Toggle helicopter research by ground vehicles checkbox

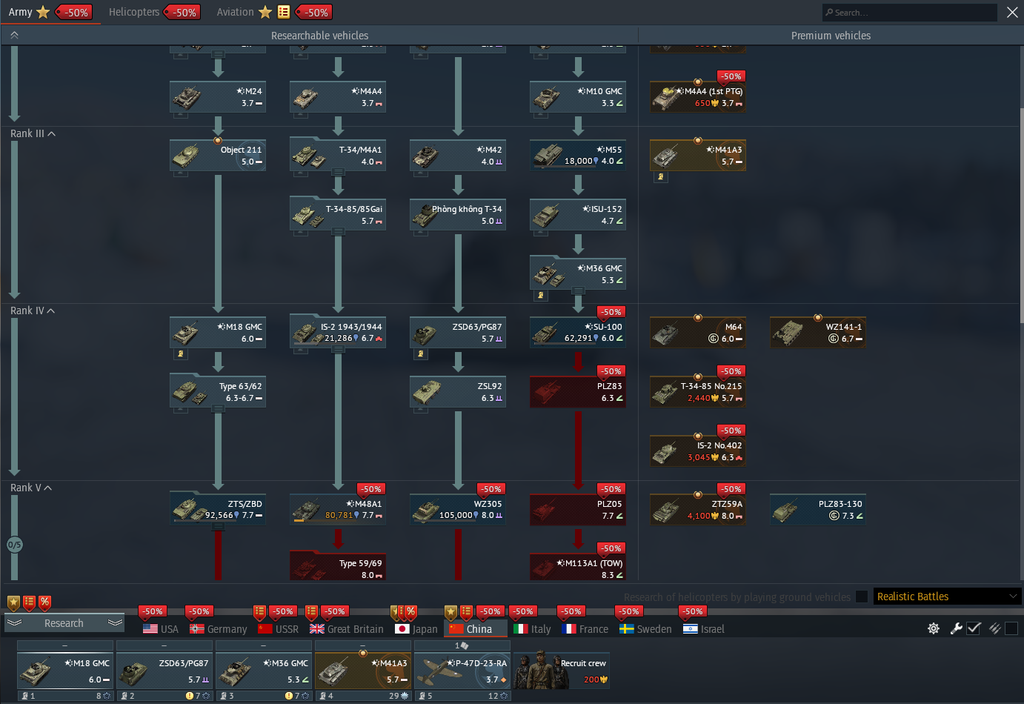click(x=862, y=596)
